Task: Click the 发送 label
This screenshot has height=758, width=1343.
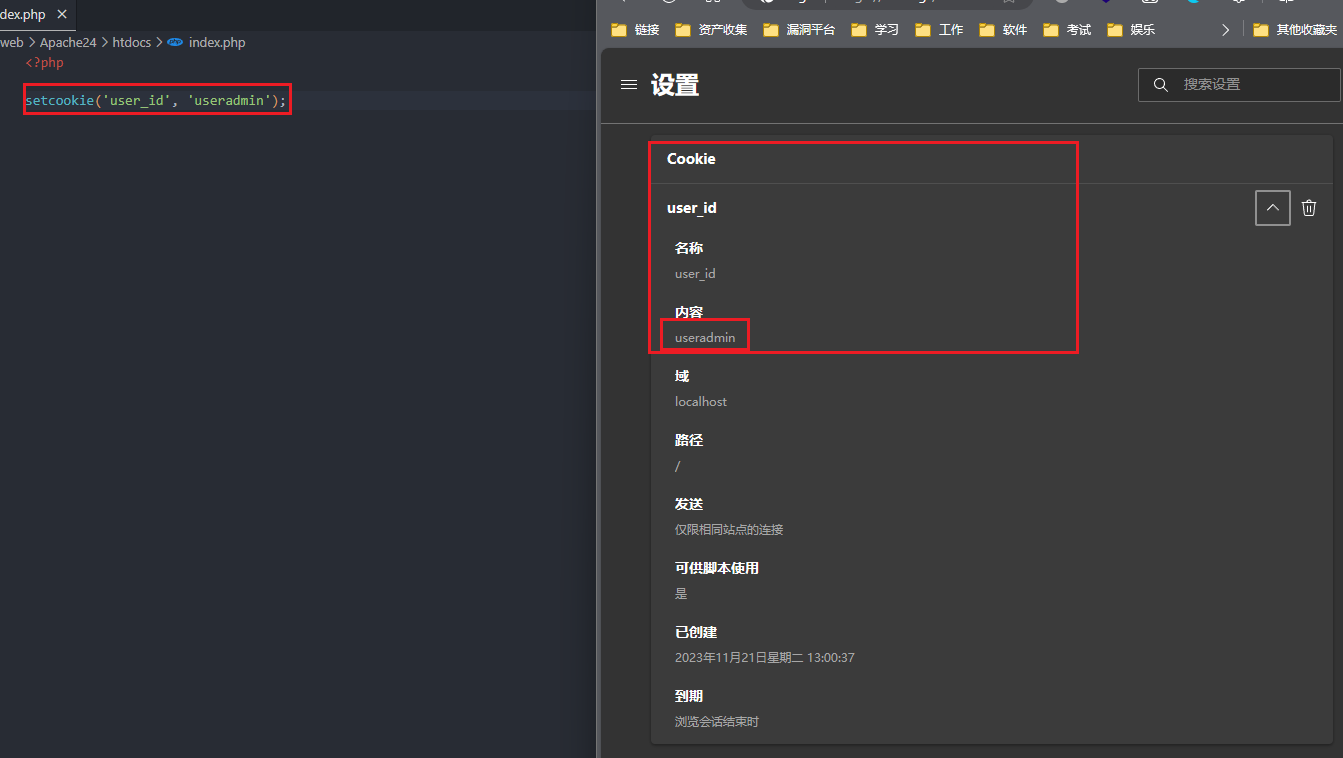Action: pos(689,504)
